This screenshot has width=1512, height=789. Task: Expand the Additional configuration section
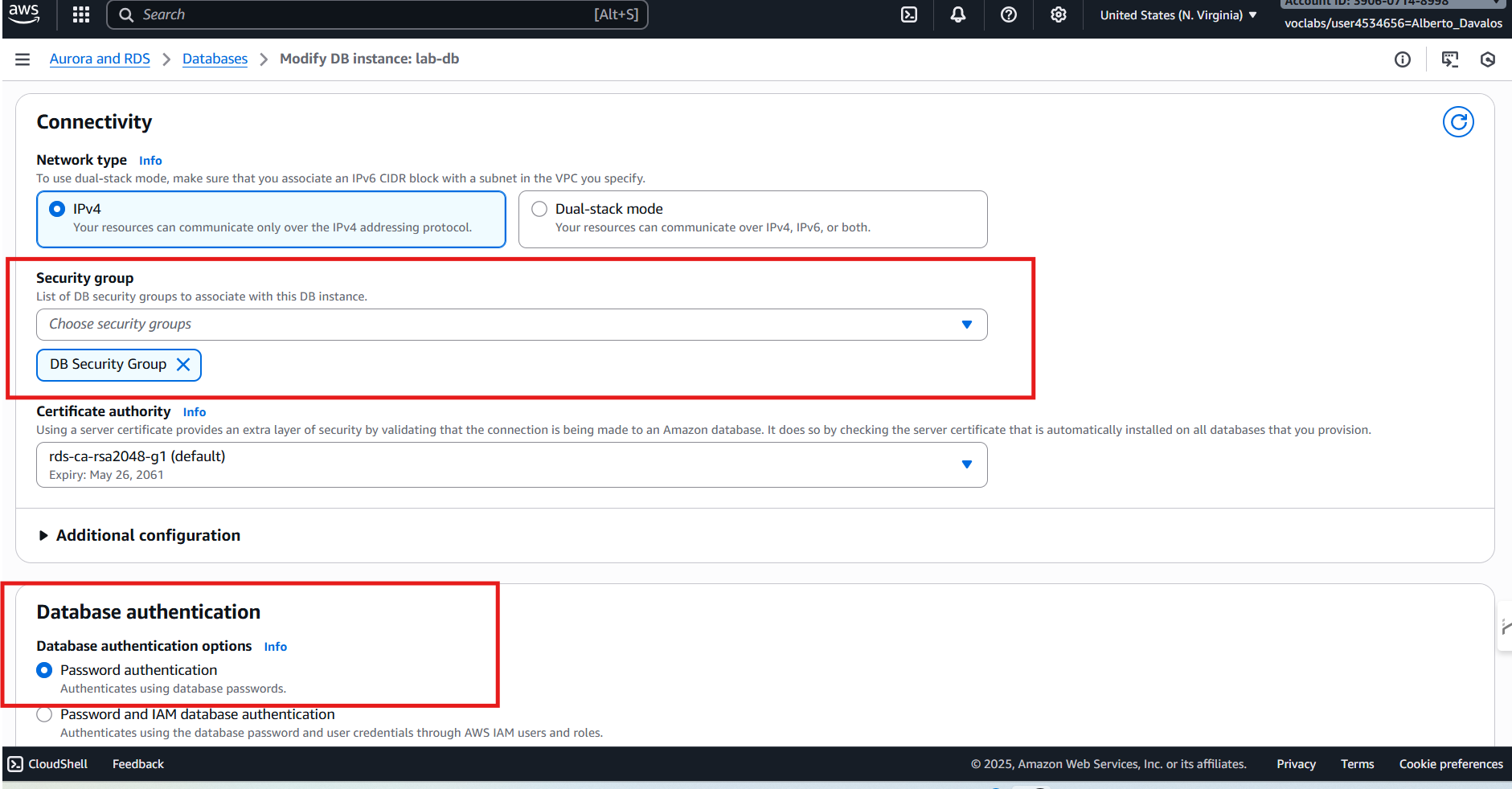(148, 536)
